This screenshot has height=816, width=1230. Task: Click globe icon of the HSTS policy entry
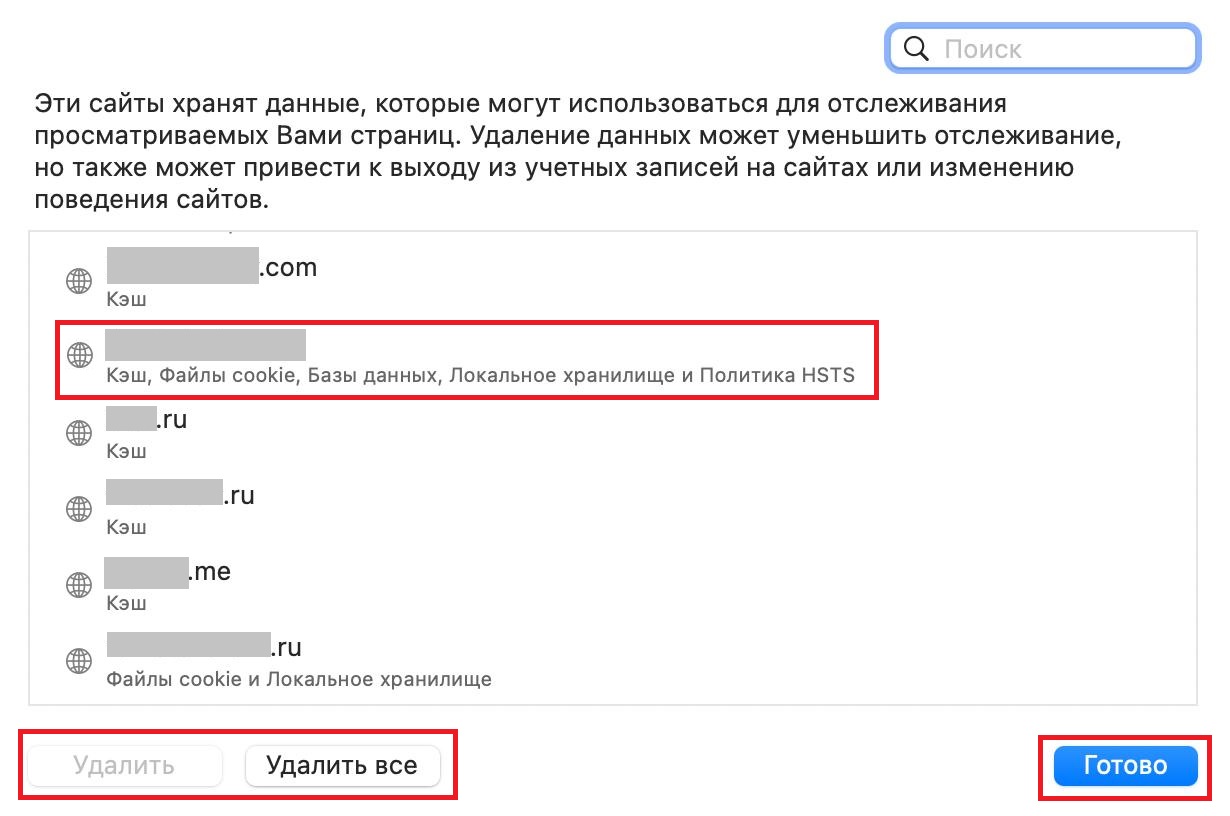point(79,355)
